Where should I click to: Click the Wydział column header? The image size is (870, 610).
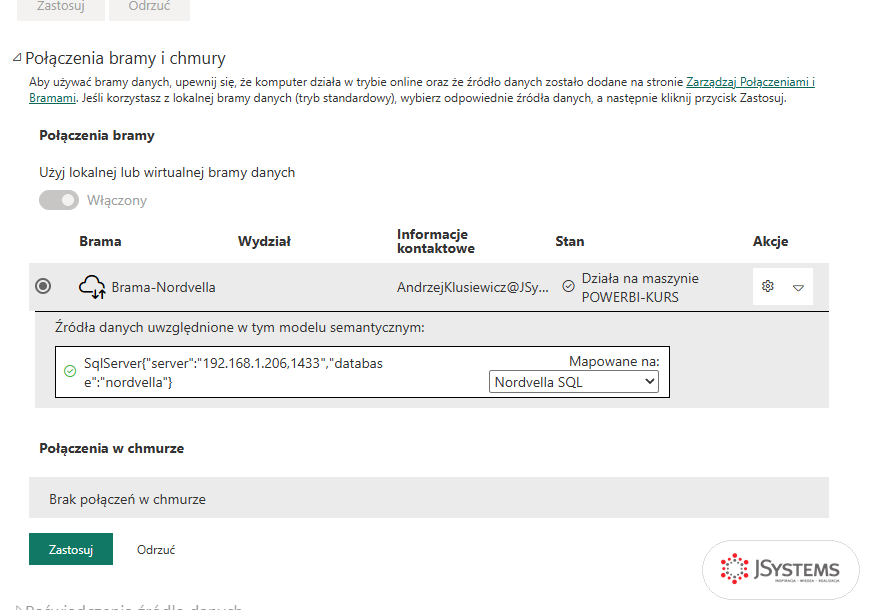point(264,241)
